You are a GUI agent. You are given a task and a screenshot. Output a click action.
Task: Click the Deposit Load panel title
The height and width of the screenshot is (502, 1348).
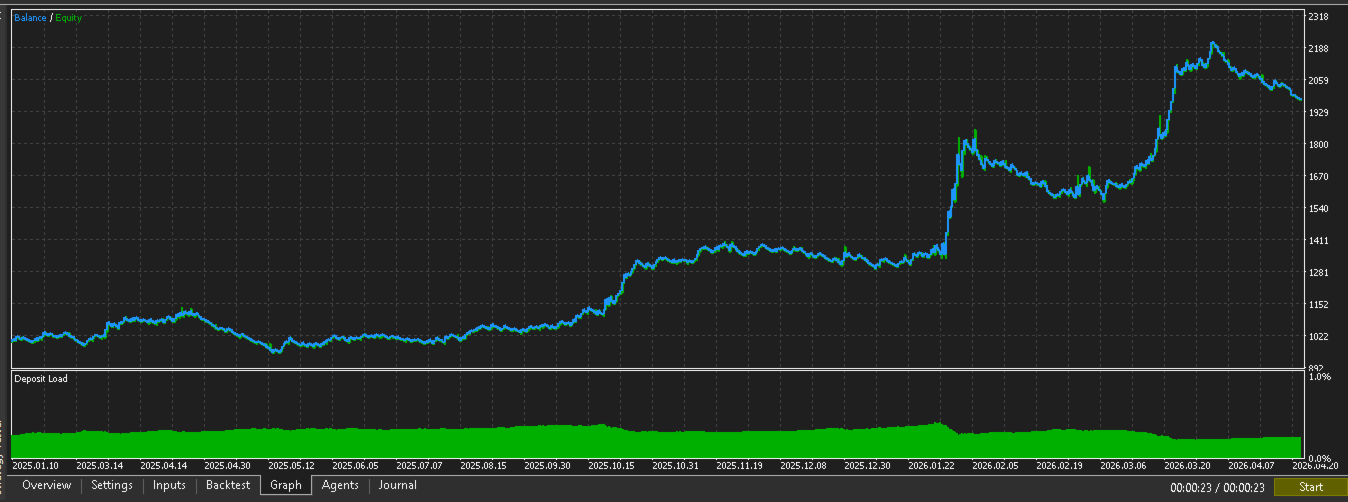(x=40, y=379)
